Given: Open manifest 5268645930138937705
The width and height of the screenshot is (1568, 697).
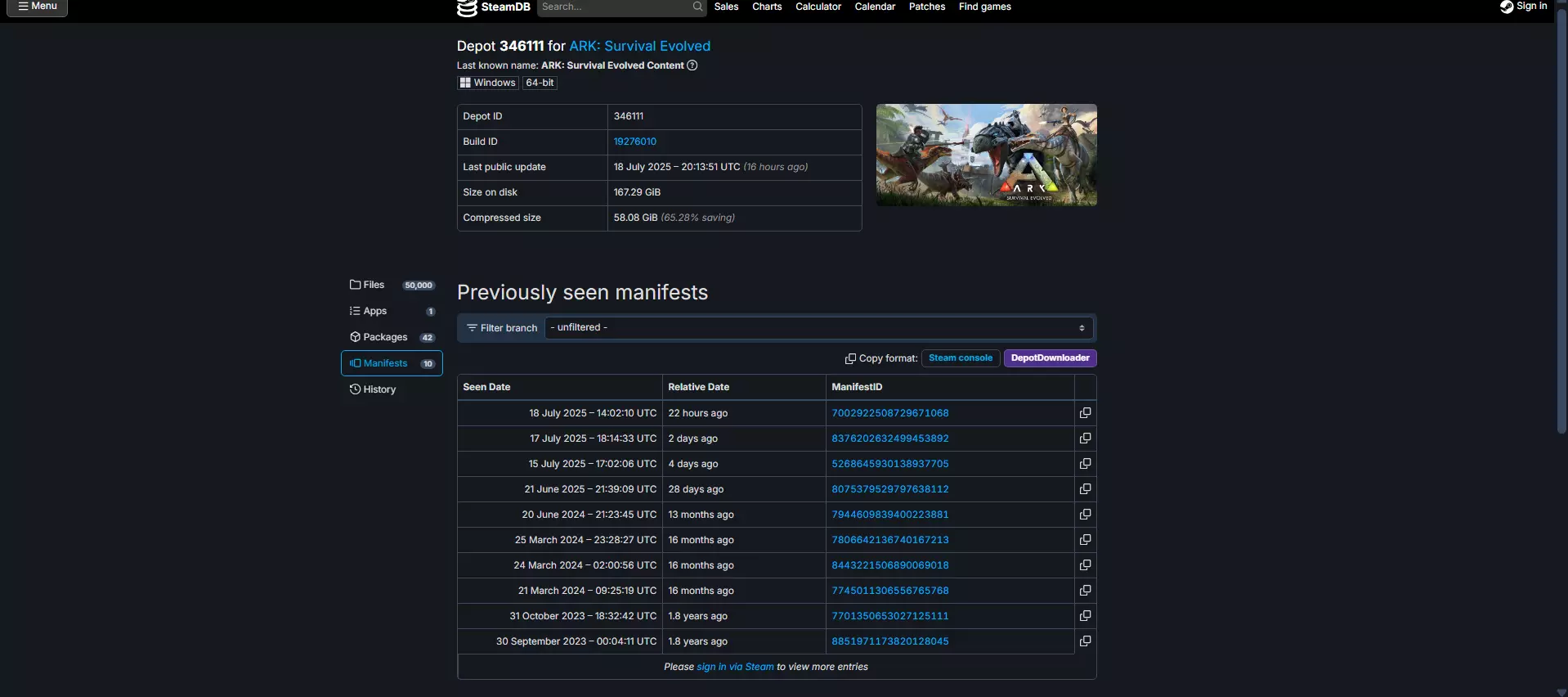Looking at the screenshot, I should tap(890, 464).
